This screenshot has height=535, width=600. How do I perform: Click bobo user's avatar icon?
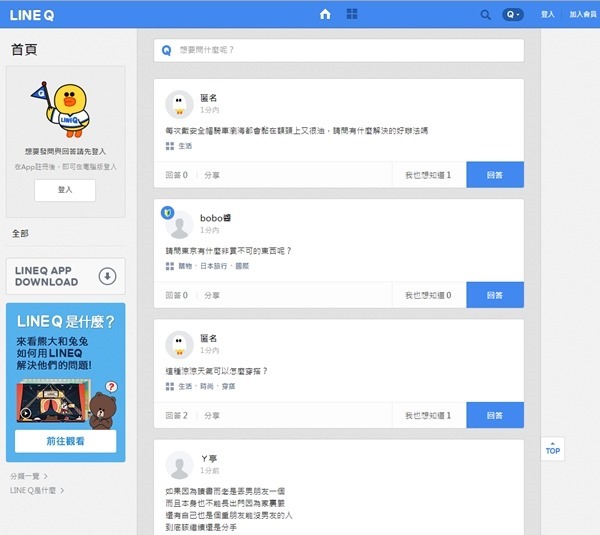(178, 224)
